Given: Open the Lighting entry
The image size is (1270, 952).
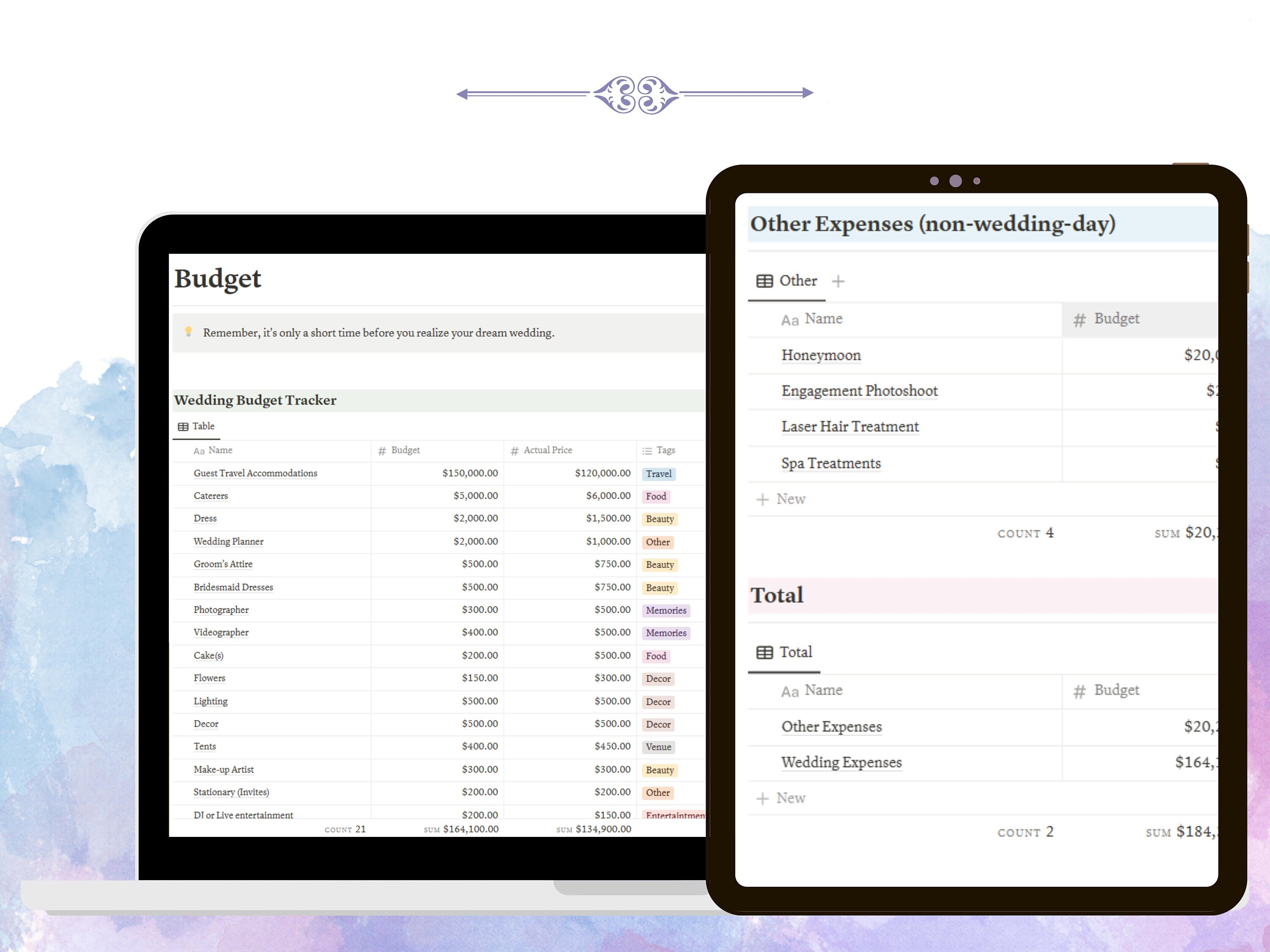Looking at the screenshot, I should click(x=210, y=701).
